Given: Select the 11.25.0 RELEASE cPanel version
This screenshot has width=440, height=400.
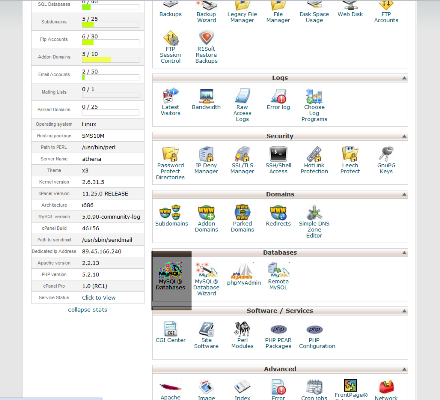Looking at the screenshot, I should tap(105, 194).
